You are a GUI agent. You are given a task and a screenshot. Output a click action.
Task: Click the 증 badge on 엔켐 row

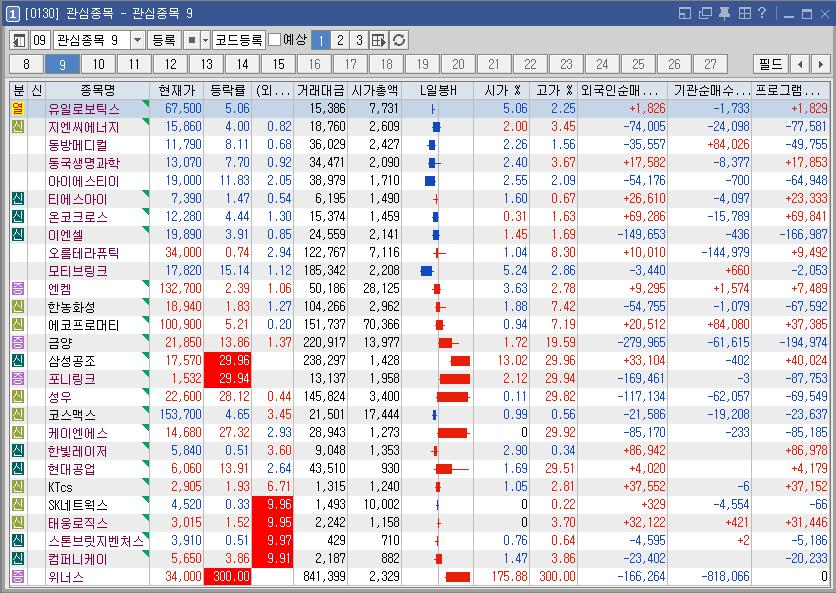pos(18,289)
